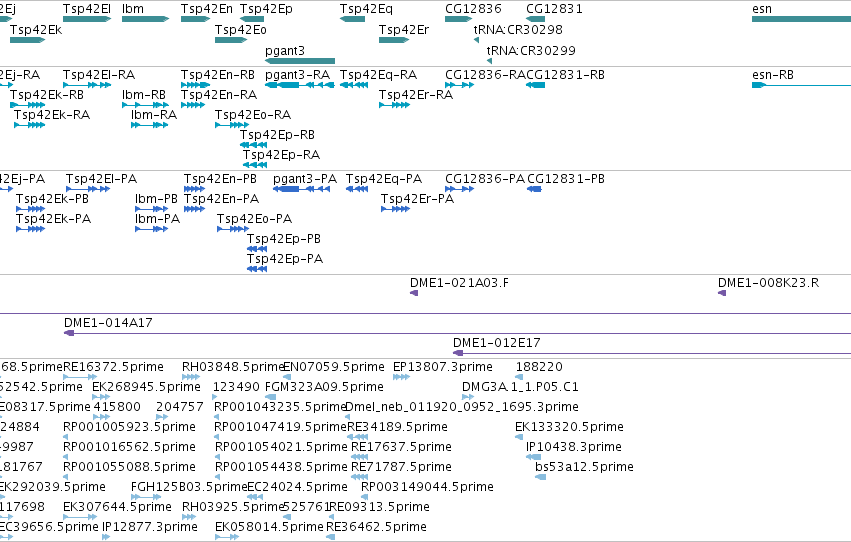This screenshot has width=851, height=542.
Task: Click the RE16372.5prime EST glyph
Action: (80, 377)
